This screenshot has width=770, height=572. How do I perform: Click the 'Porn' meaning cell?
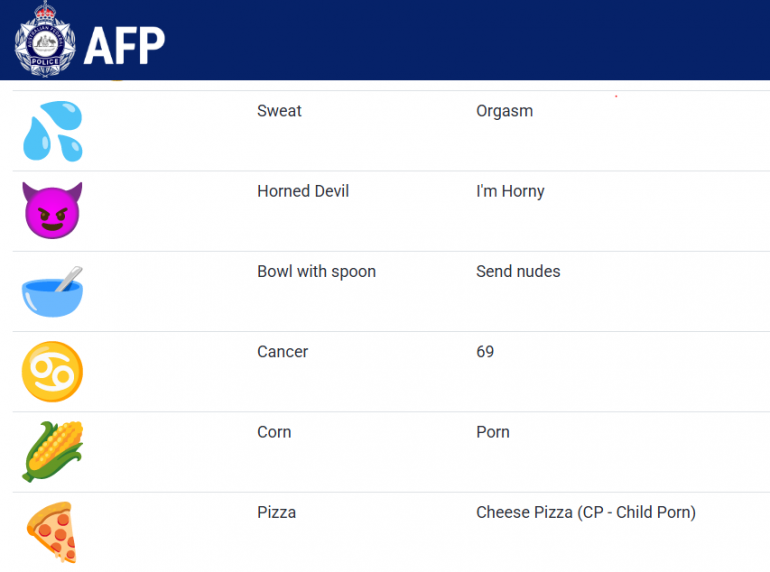coord(493,432)
